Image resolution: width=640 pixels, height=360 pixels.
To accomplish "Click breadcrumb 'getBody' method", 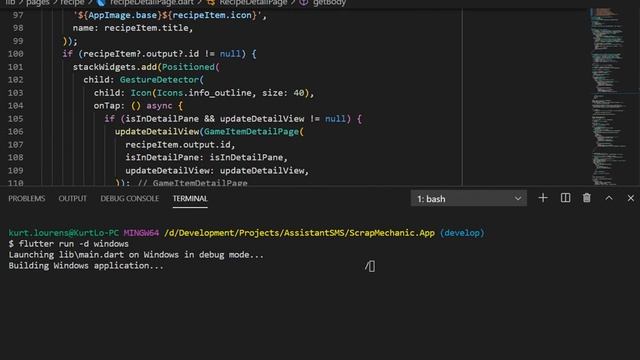I will [329, 3].
